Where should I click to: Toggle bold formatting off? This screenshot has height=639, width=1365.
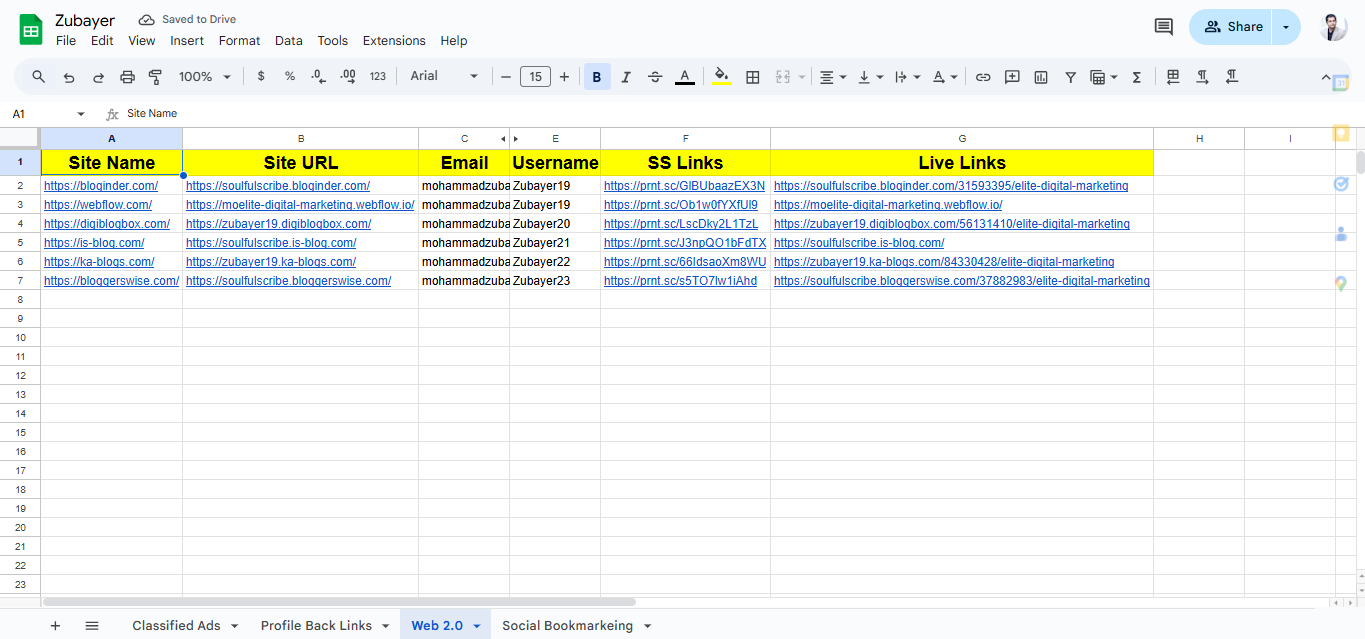(596, 76)
